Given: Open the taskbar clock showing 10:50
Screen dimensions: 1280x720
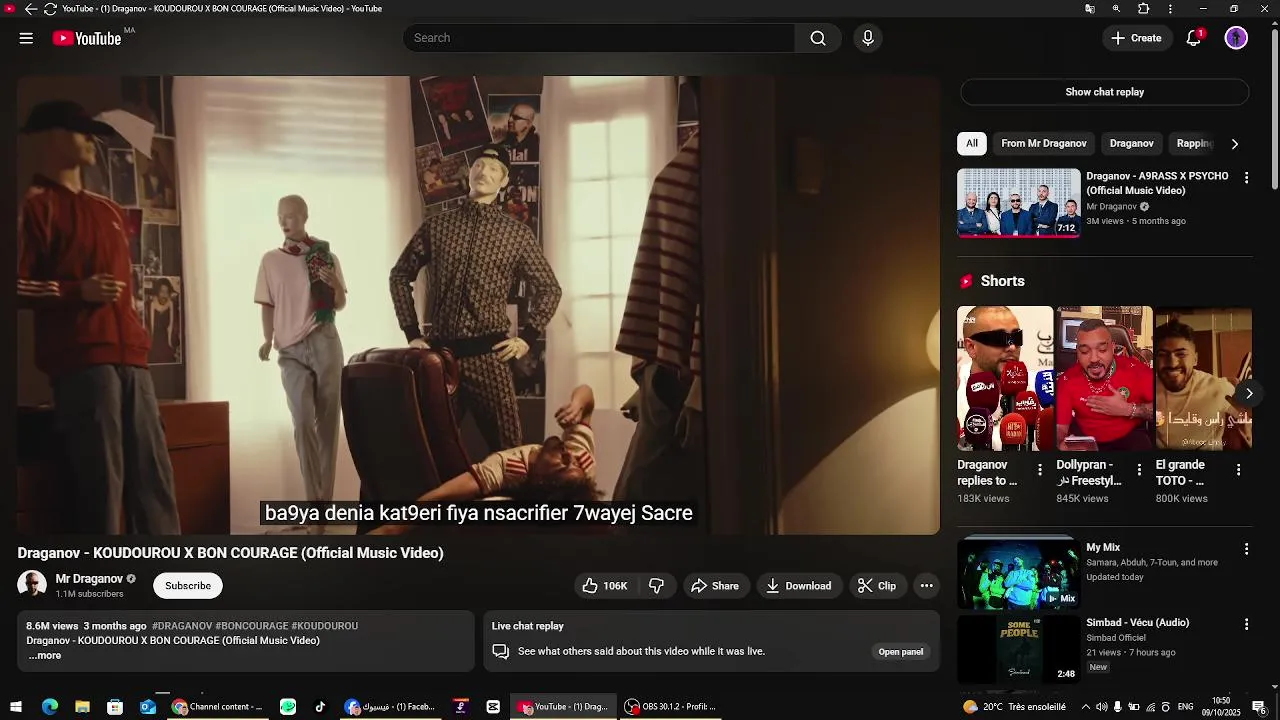Looking at the screenshot, I should click(x=1221, y=707).
